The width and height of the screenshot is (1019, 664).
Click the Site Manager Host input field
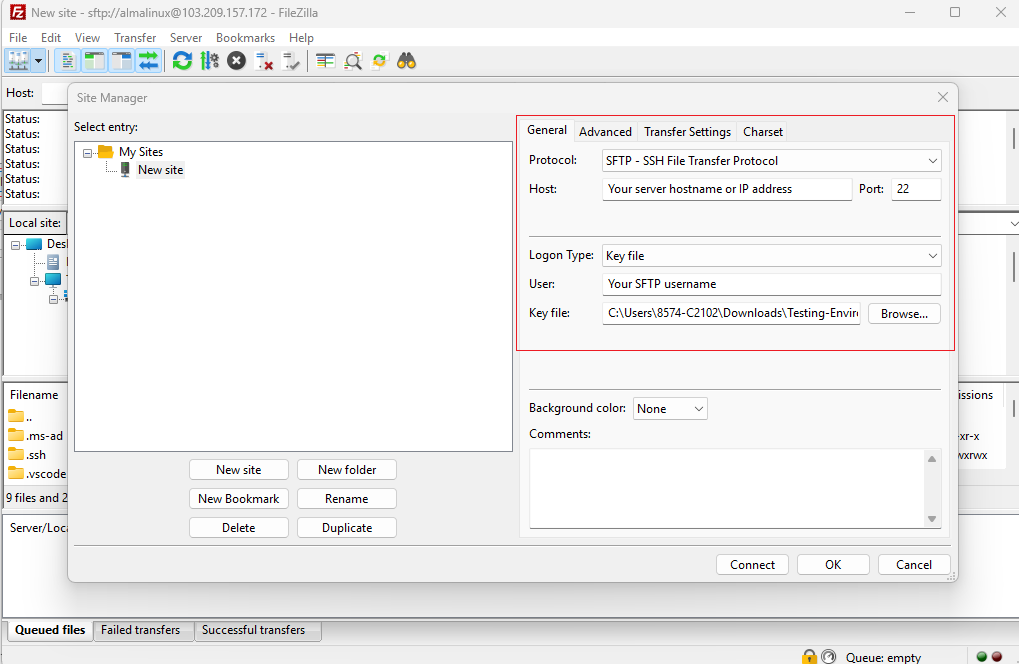point(727,189)
